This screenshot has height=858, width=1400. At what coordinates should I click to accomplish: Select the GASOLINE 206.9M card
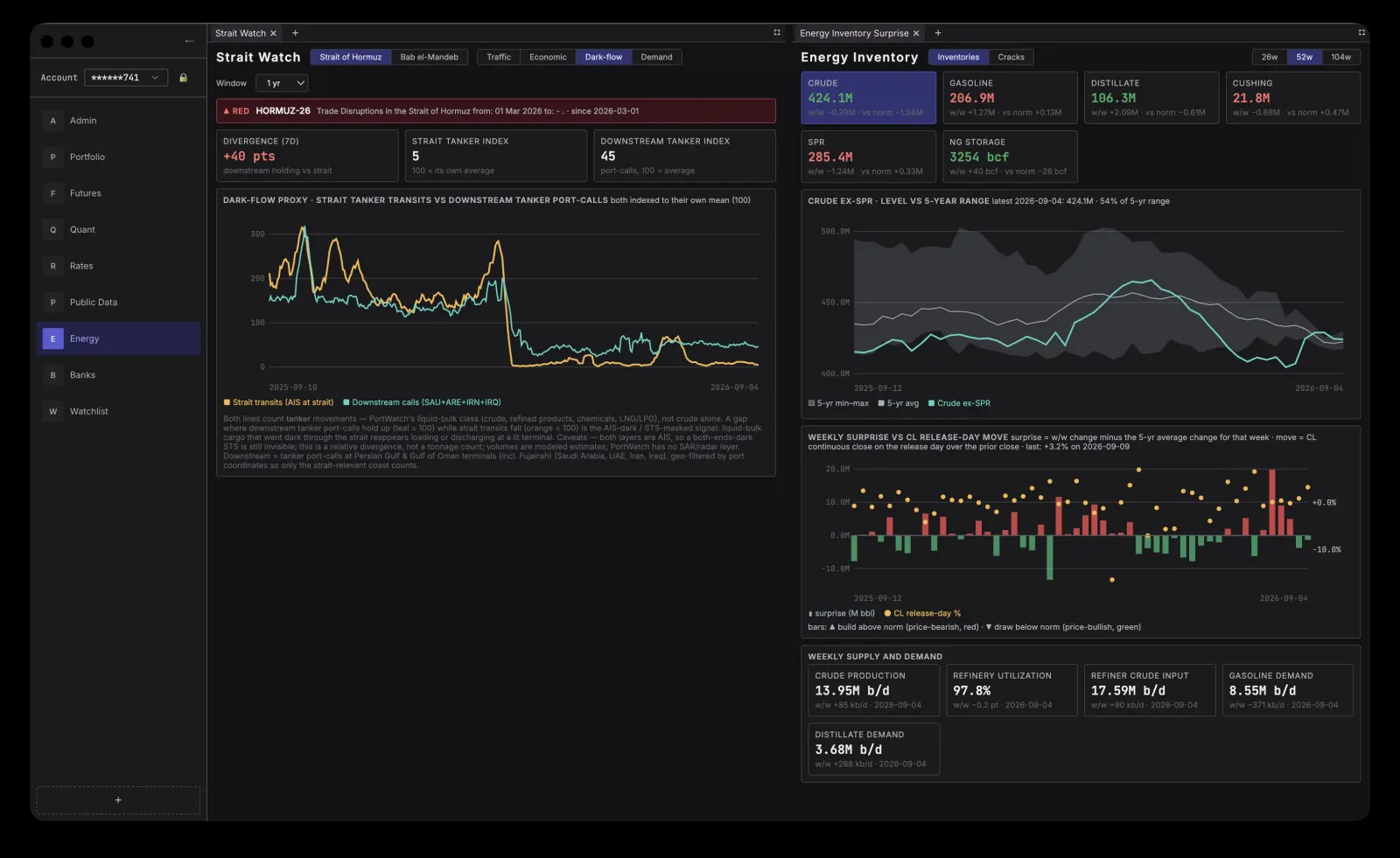click(1011, 98)
